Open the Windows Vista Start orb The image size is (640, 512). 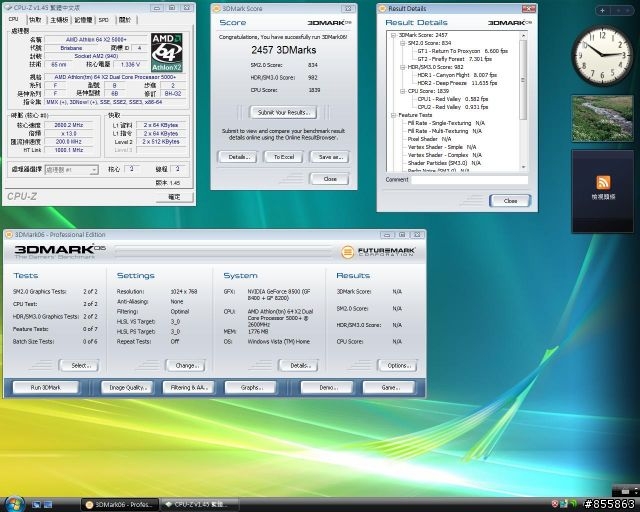tap(14, 504)
